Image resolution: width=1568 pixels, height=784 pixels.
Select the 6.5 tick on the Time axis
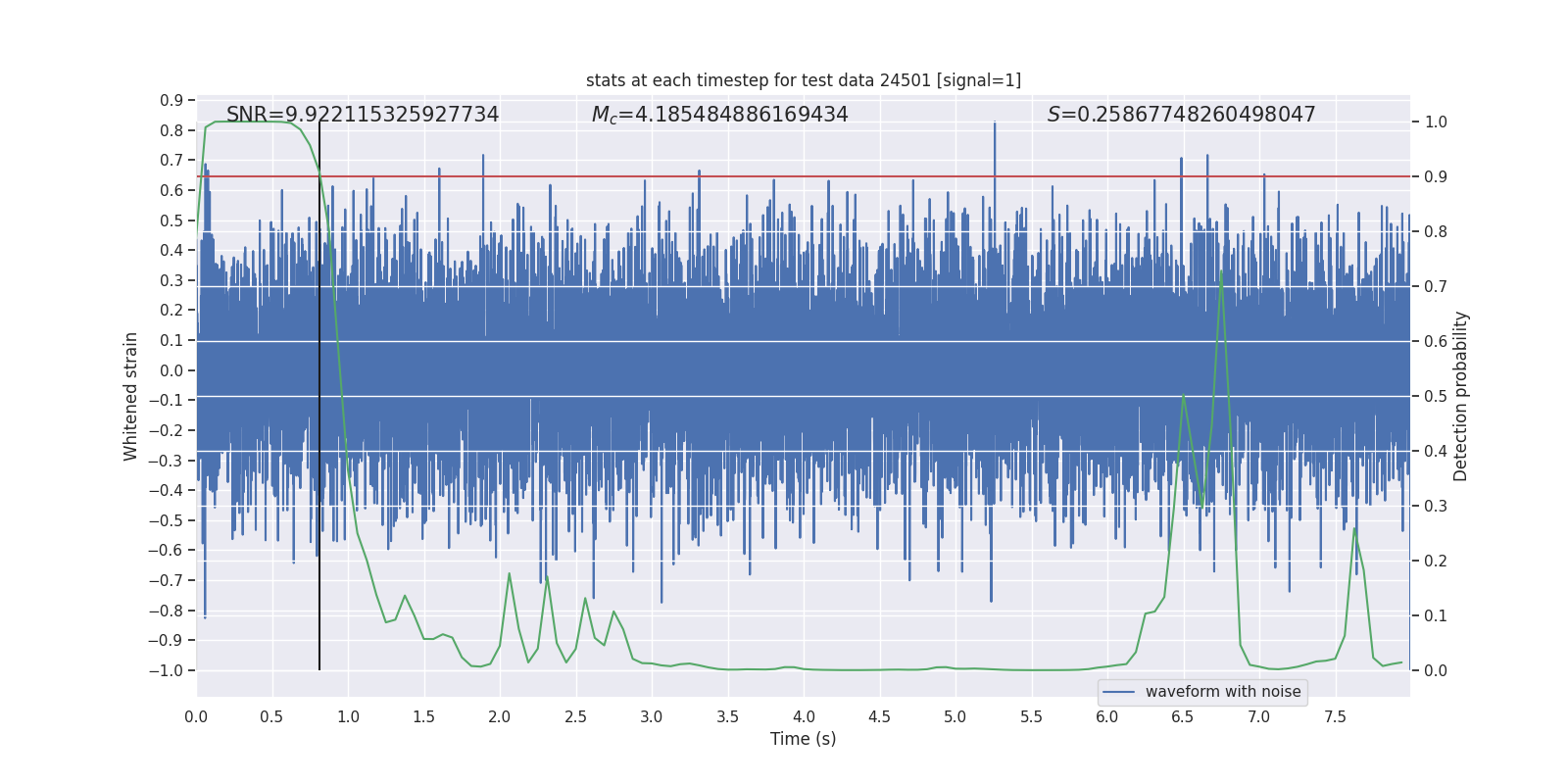click(1183, 716)
